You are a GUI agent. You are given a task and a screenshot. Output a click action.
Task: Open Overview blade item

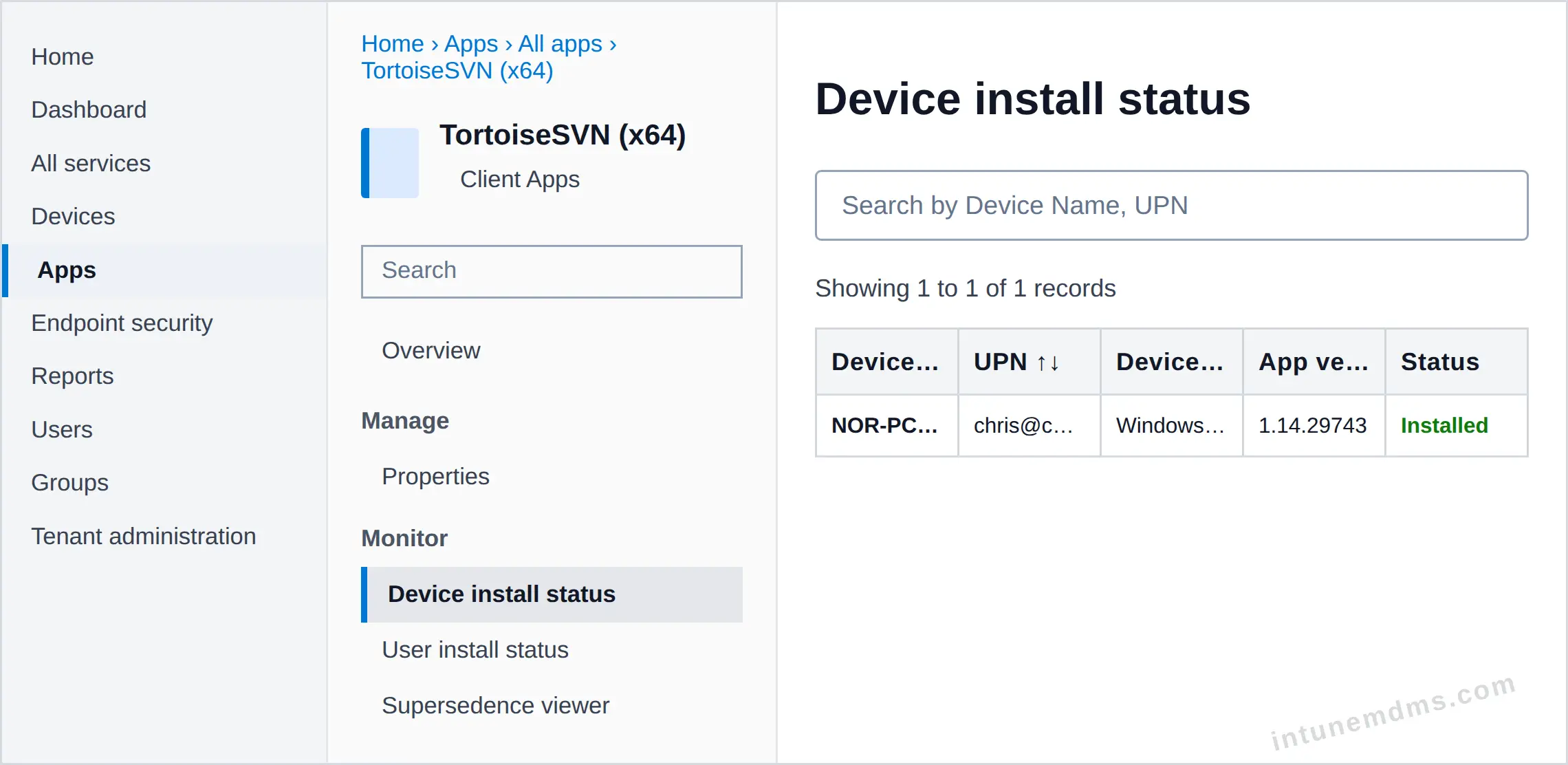pos(431,350)
